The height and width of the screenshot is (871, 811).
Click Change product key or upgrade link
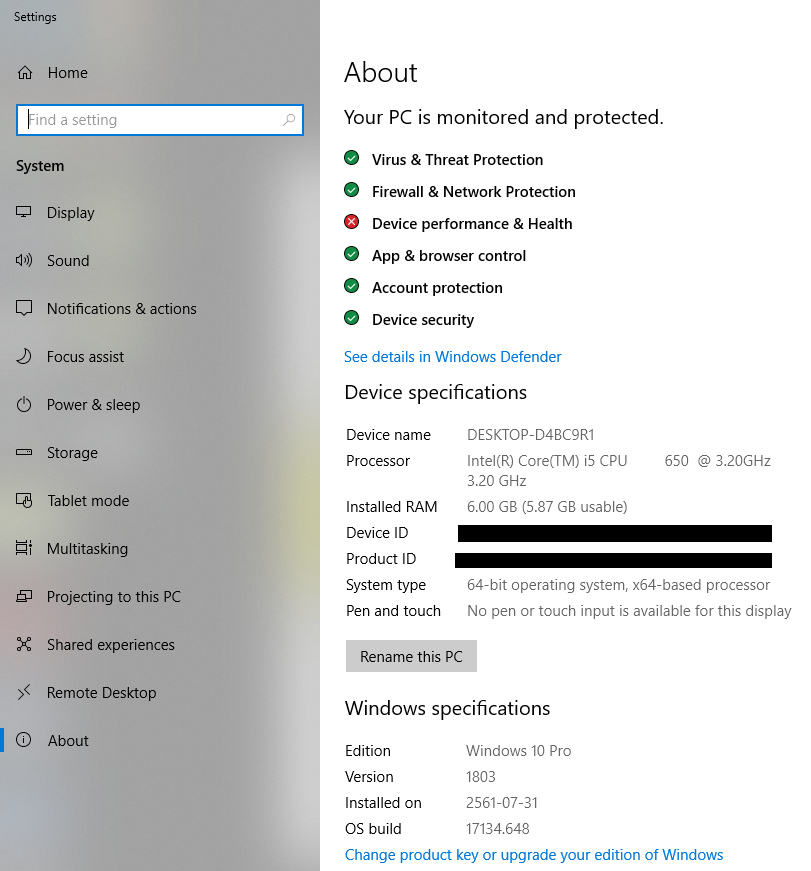coord(533,855)
